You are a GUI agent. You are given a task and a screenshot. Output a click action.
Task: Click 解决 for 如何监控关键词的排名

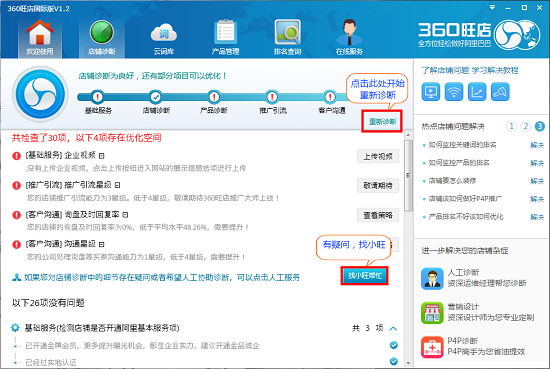coord(537,145)
